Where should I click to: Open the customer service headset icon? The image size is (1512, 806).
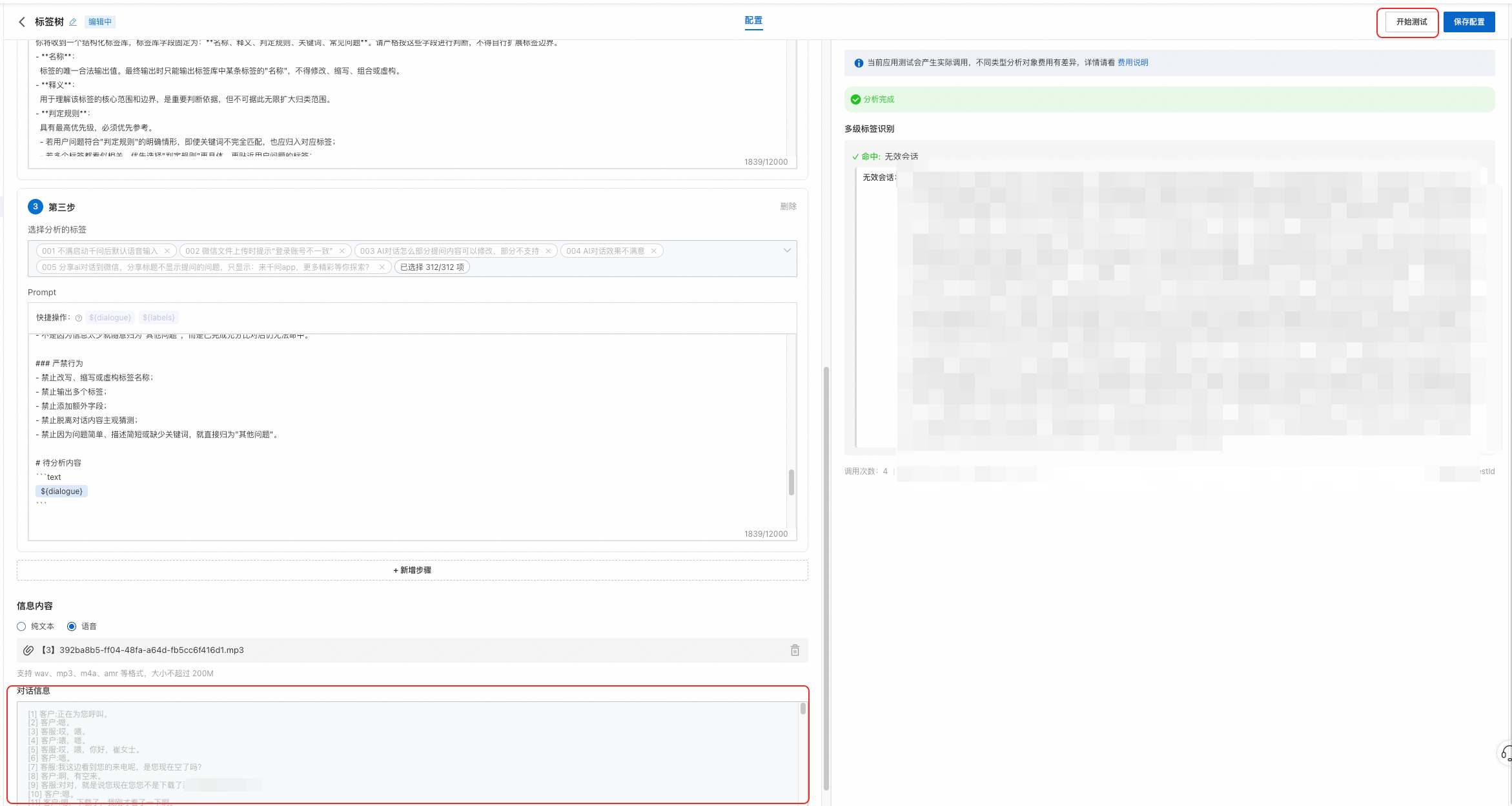pyautogui.click(x=1506, y=753)
